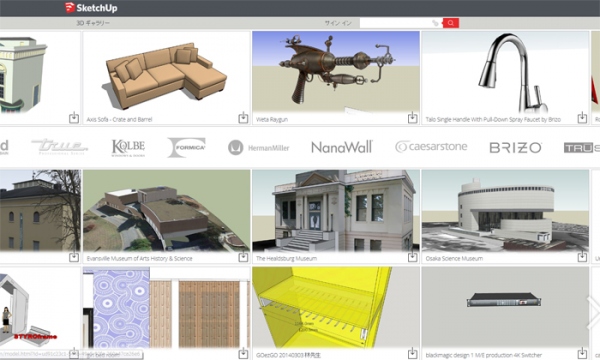This screenshot has width=600, height=360.
Task: Open the wood panel and pattern room thumbnail
Action: (166, 308)
